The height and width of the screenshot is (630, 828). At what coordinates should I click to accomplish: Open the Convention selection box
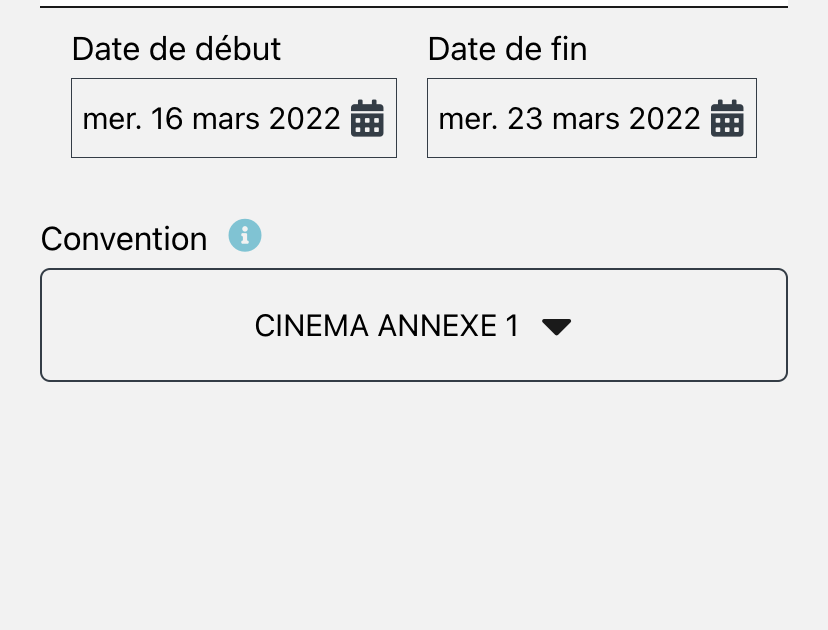pos(414,325)
